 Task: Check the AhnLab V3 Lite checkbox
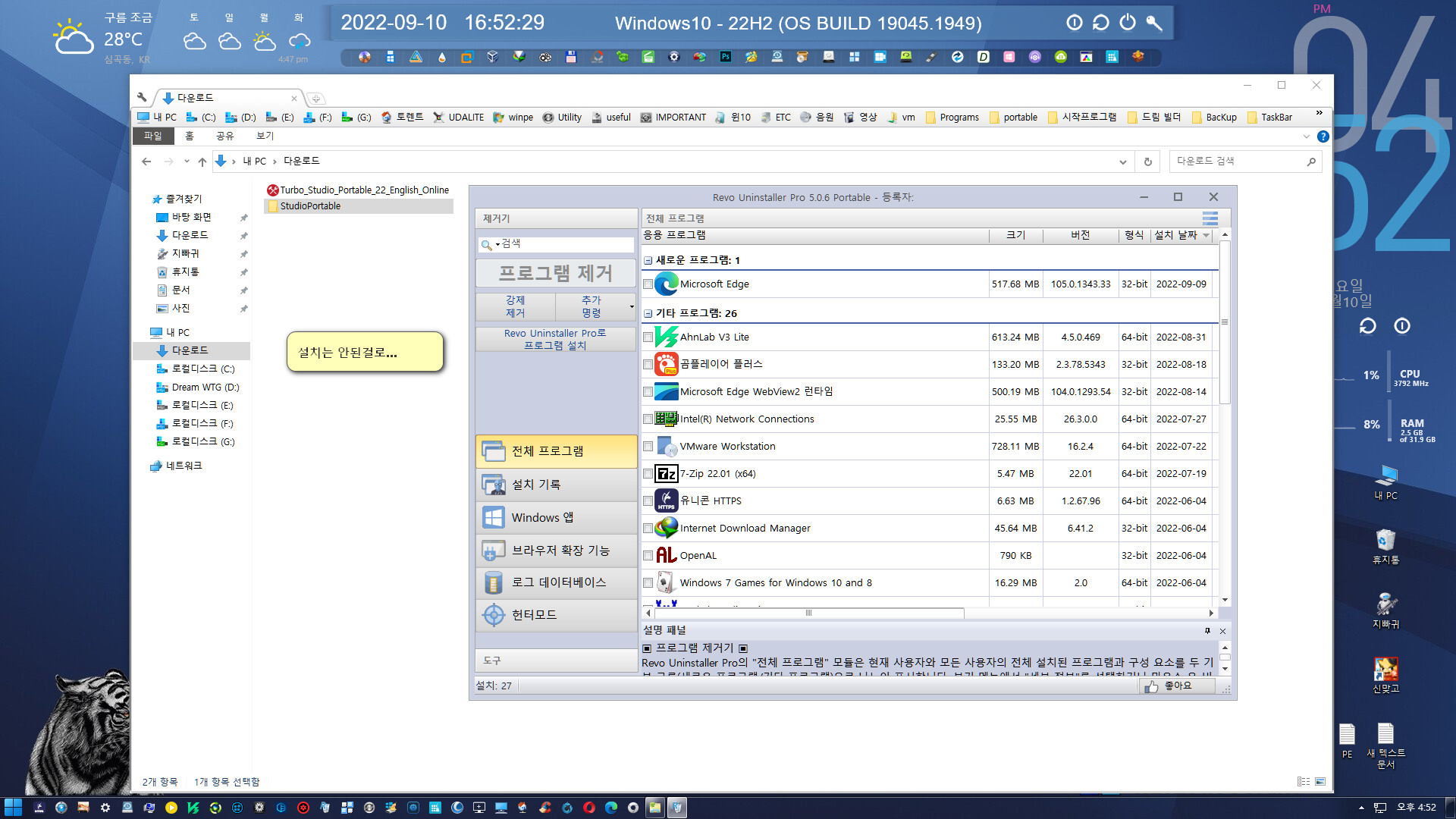tap(648, 337)
